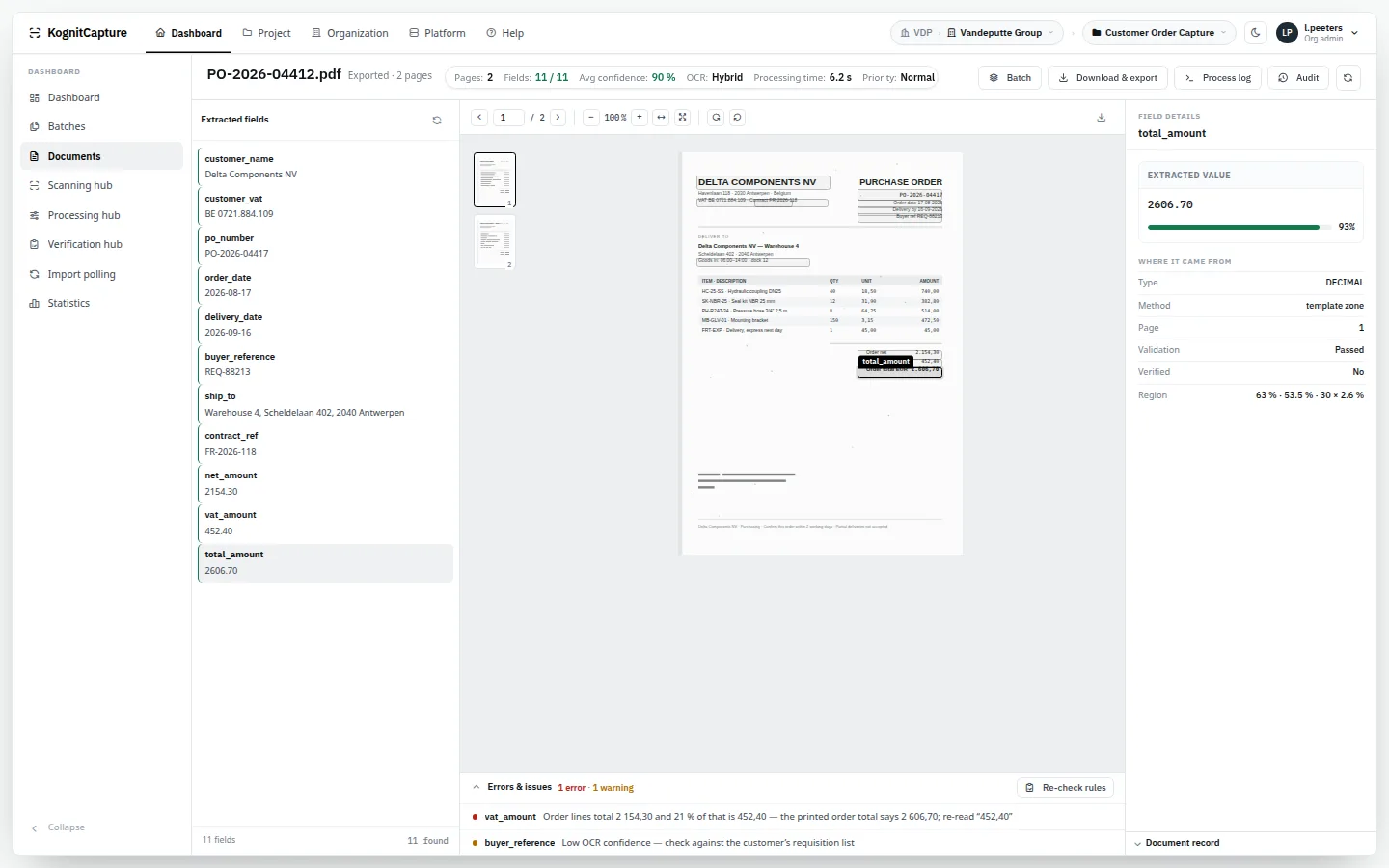
Task: Open the Dashboard sidebar item
Action: coord(101,97)
